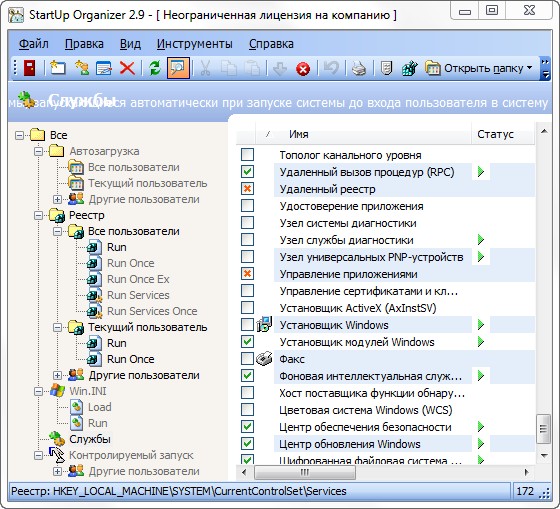Click the red circle stop icon
Viewport: 560px width, 509px height.
point(303,69)
